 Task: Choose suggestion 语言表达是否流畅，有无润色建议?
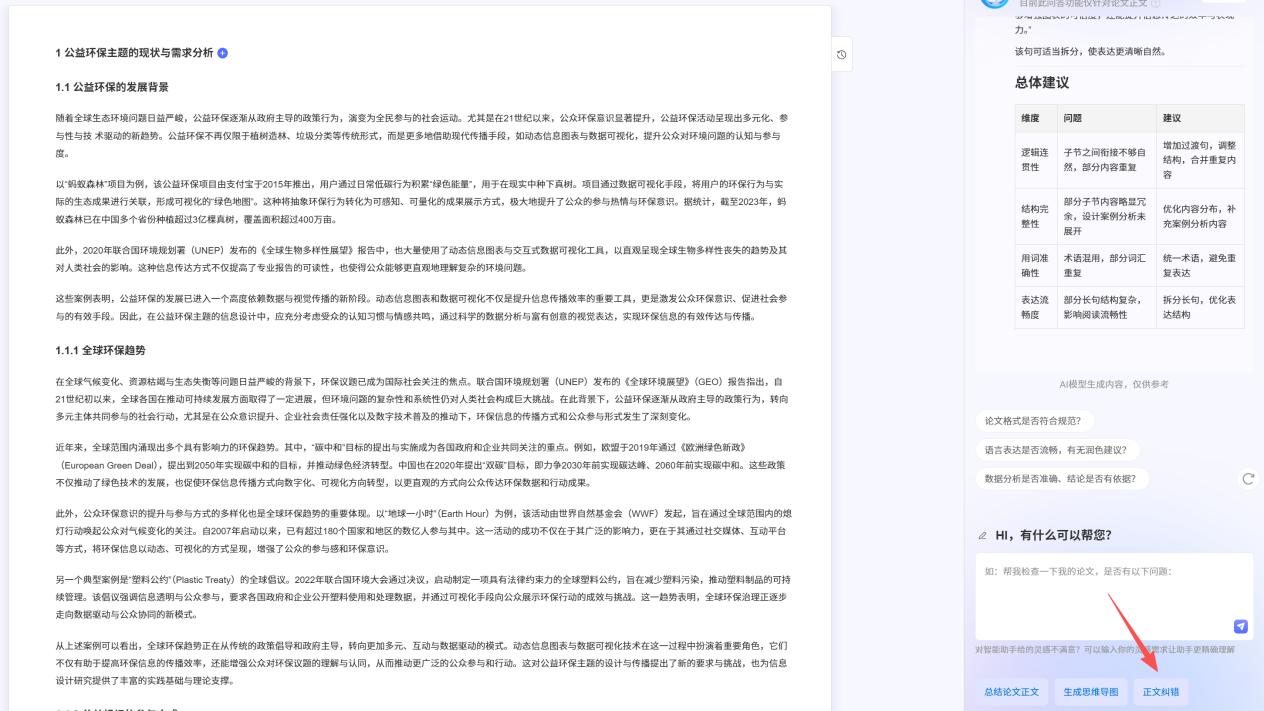[x=1056, y=450]
